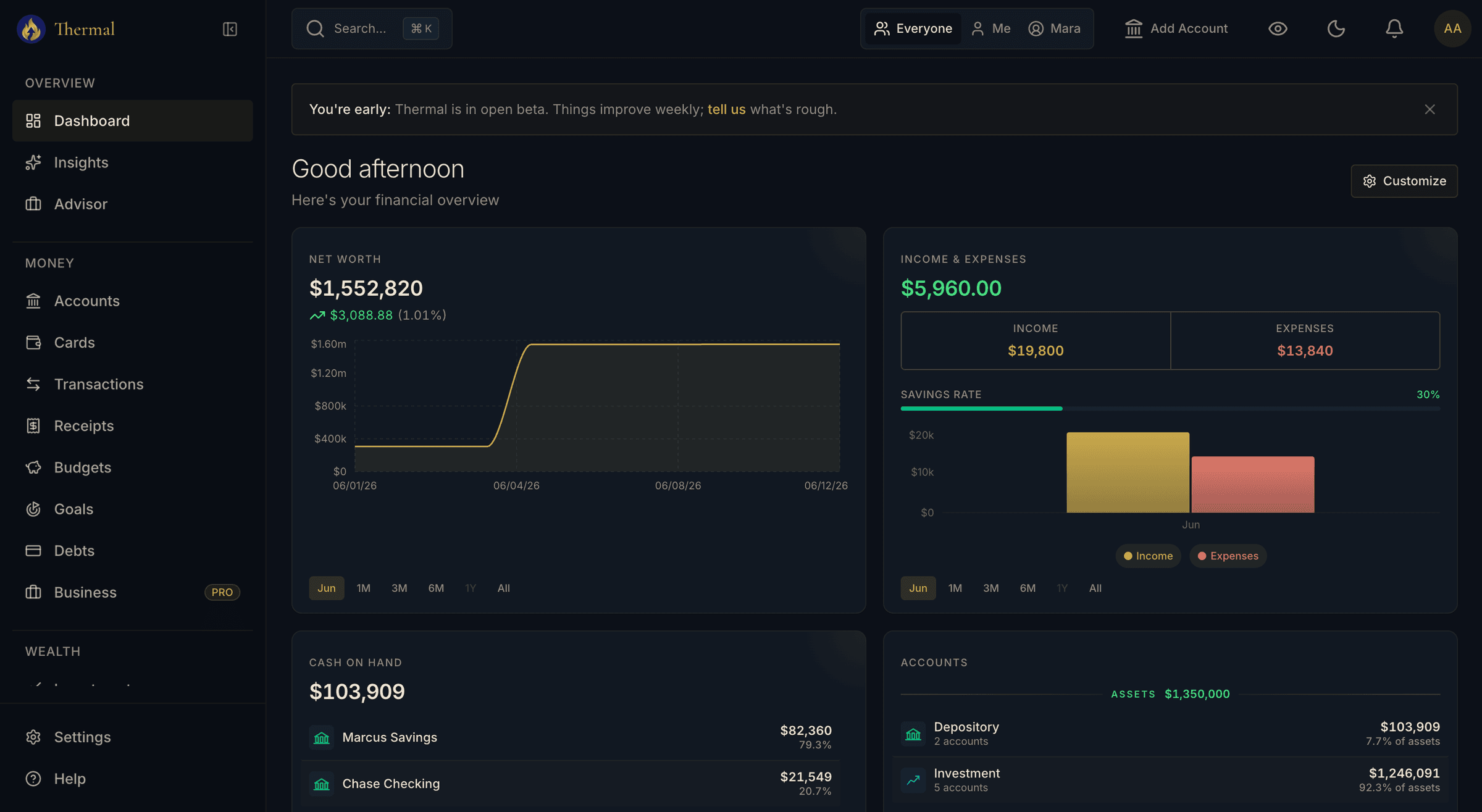This screenshot has height=812, width=1482.
Task: Select 1M range on Net Worth chart
Action: [x=364, y=588]
